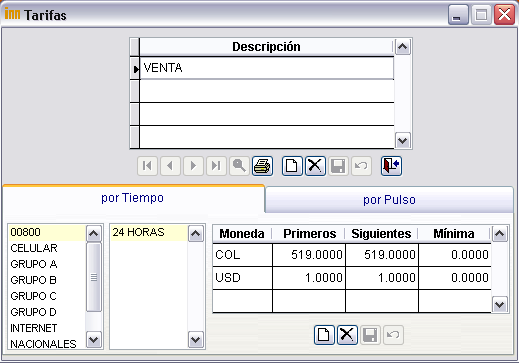Undo changes in upper toolbar
The height and width of the screenshot is (363, 519).
click(x=361, y=166)
